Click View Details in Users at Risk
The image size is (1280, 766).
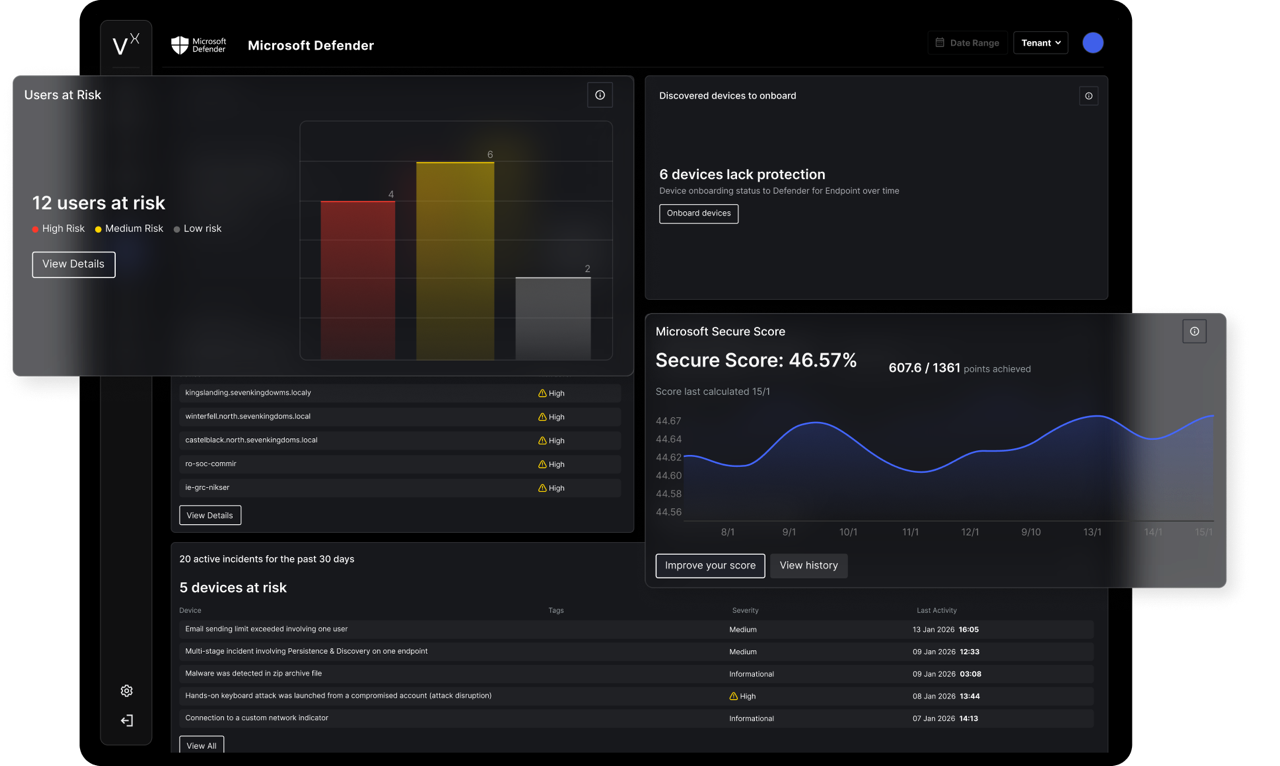[x=74, y=264]
